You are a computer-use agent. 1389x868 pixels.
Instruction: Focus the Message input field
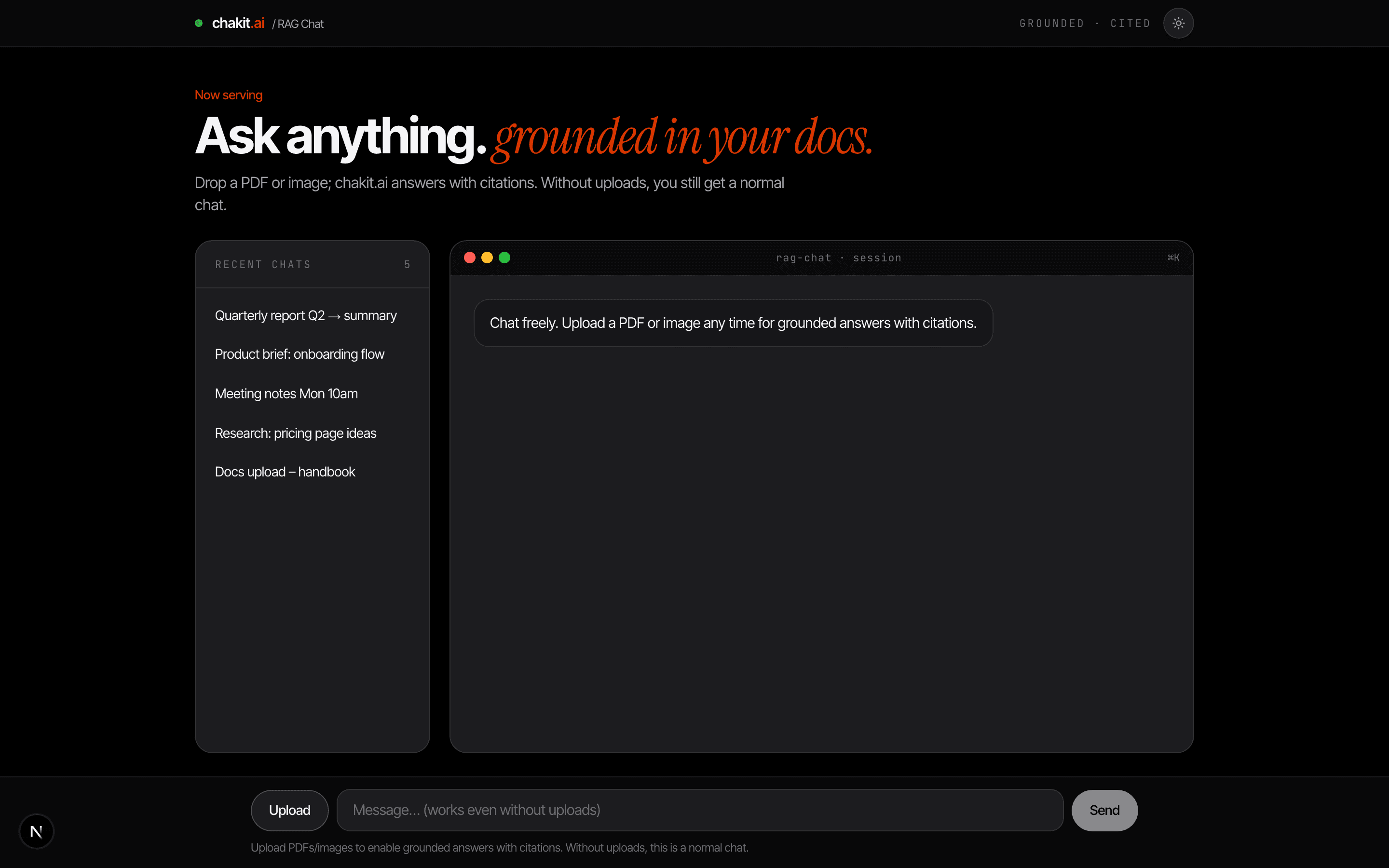(x=700, y=810)
